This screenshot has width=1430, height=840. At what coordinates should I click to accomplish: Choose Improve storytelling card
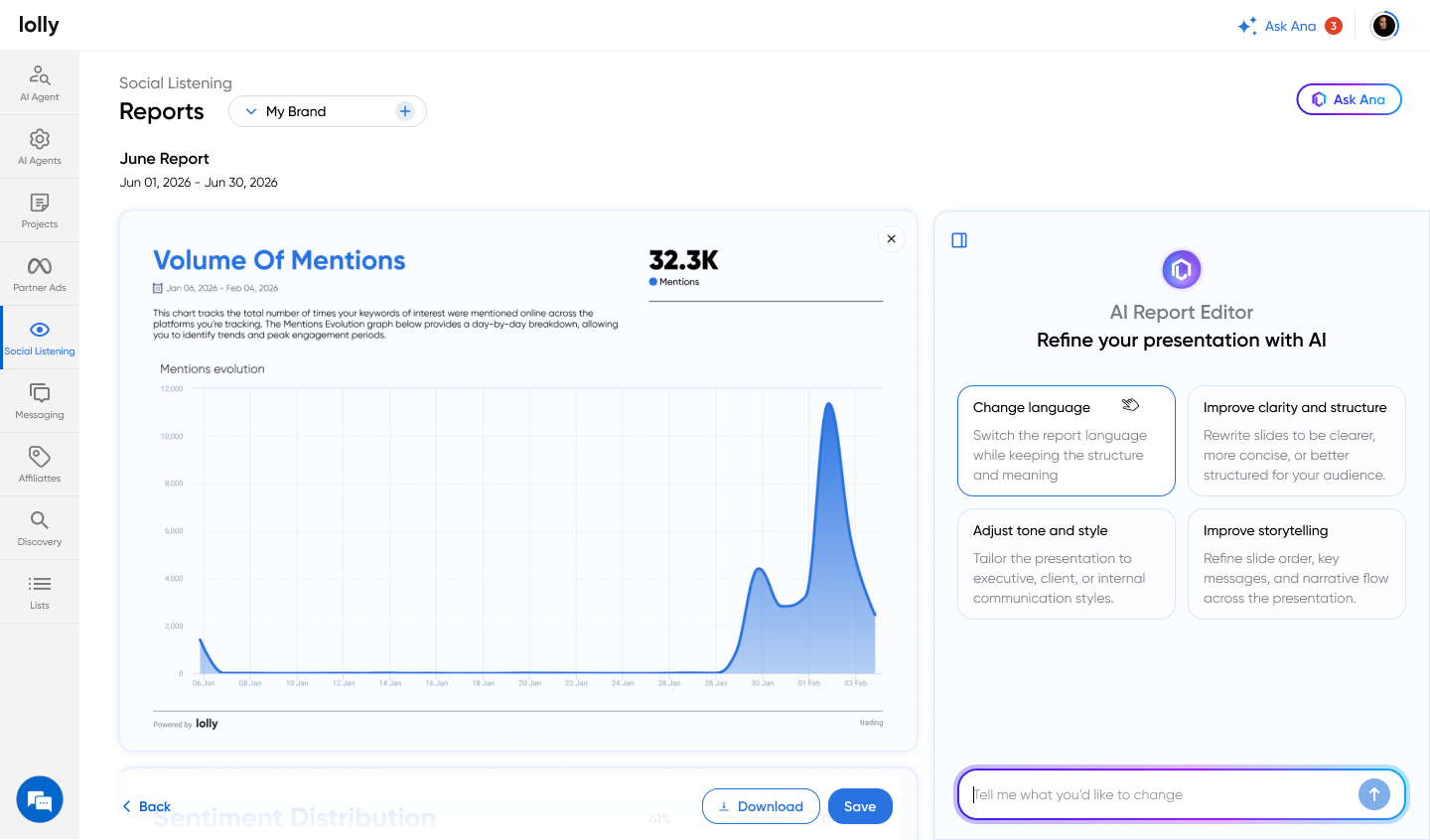coord(1297,564)
